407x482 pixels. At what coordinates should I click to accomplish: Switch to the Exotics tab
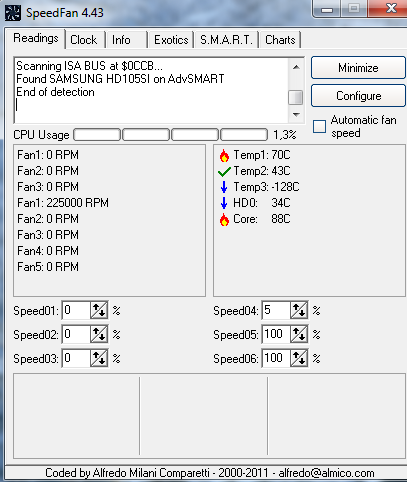coord(171,40)
